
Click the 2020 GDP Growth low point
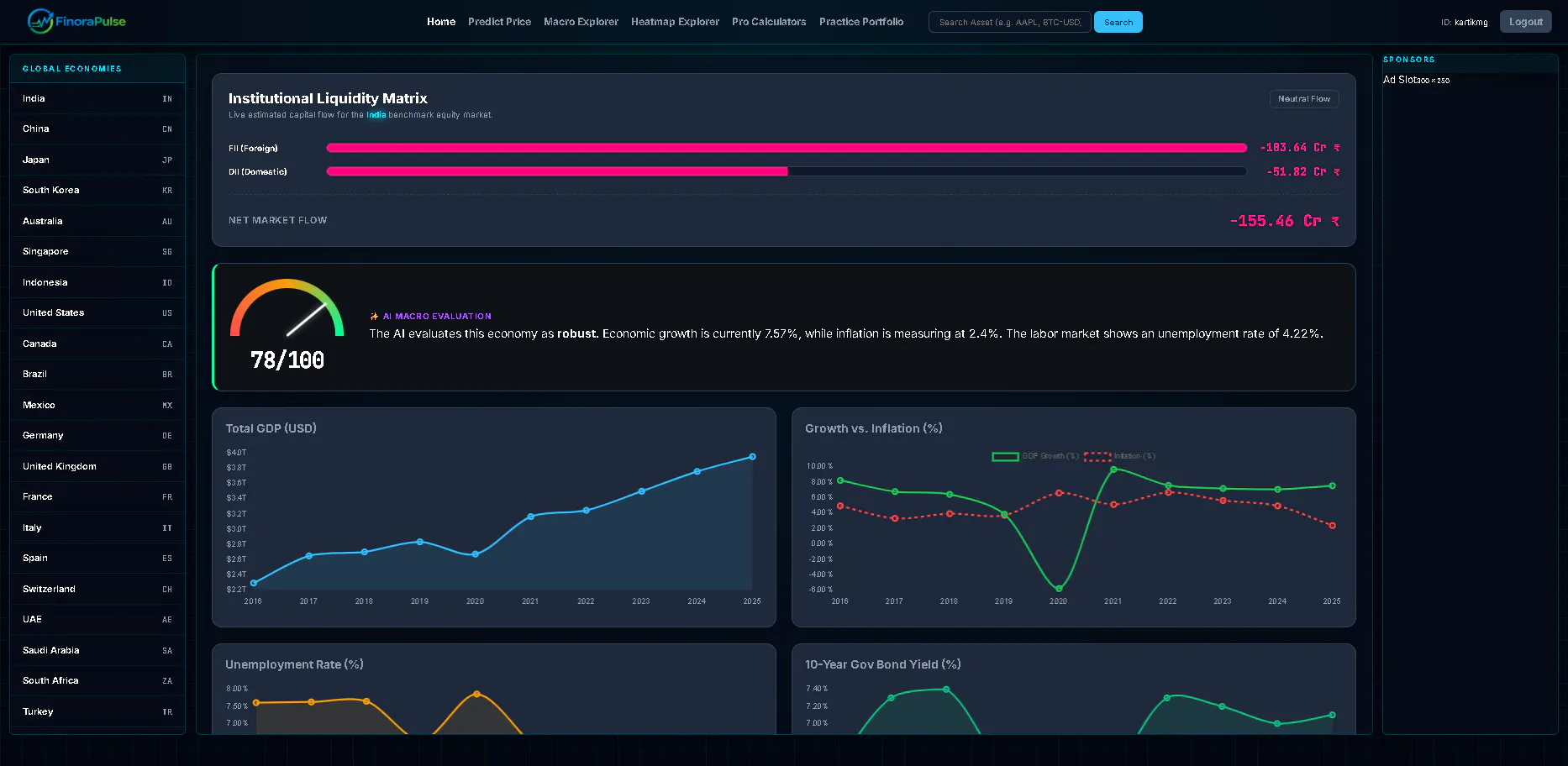tap(1059, 588)
